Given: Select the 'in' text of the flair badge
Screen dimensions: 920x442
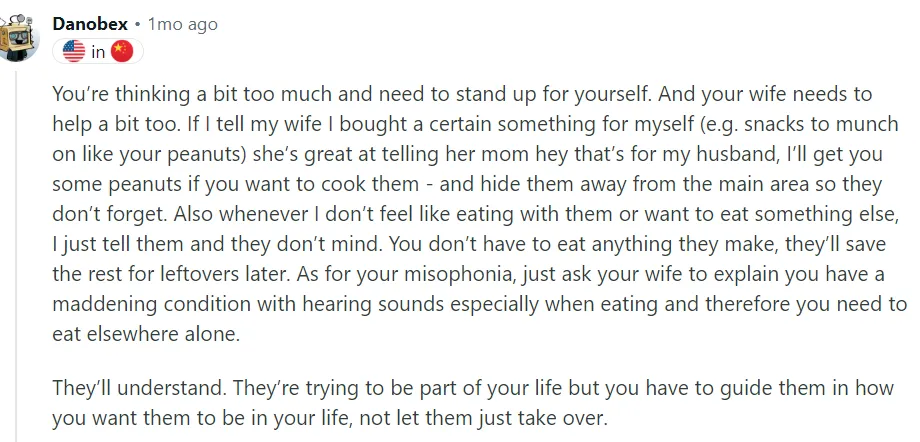Looking at the screenshot, I should coord(98,52).
